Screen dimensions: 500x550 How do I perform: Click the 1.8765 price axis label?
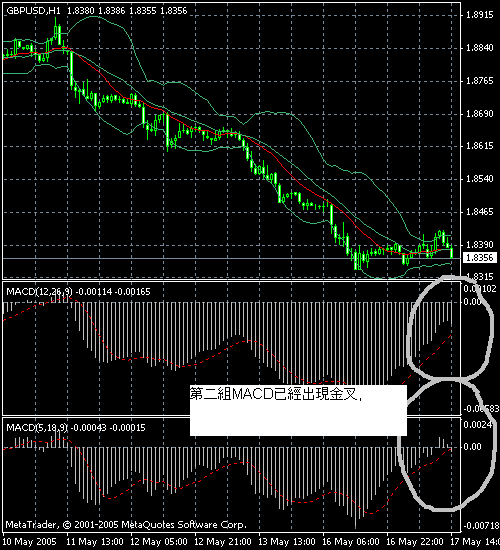tap(479, 81)
